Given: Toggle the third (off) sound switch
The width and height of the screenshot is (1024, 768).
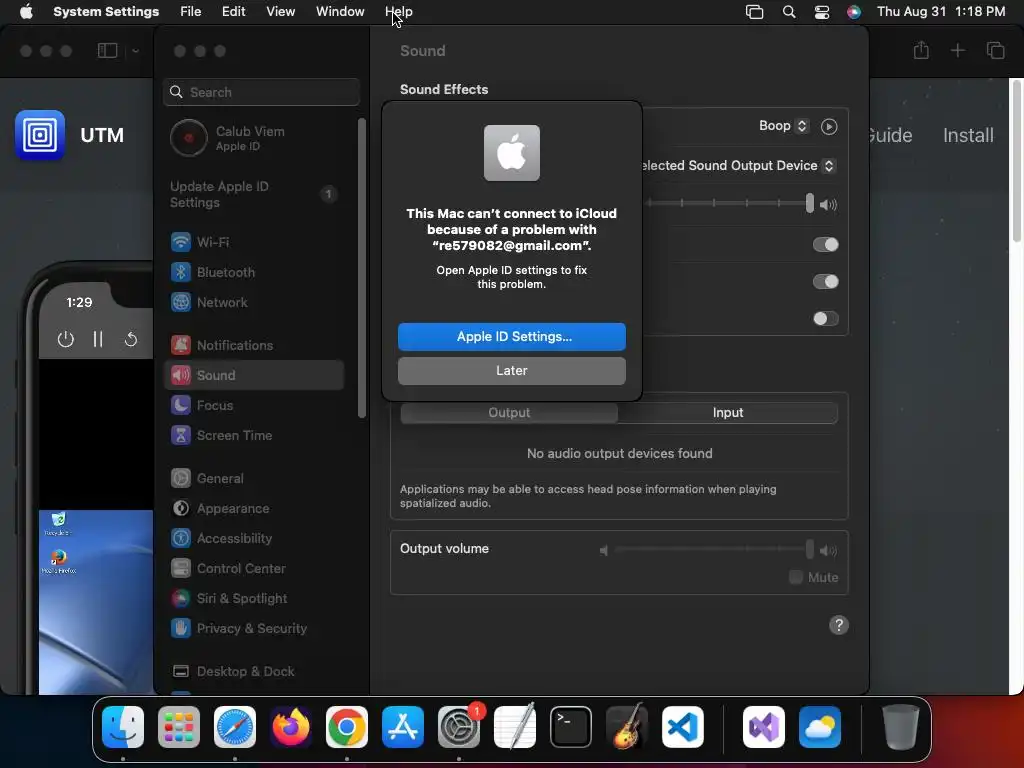Looking at the screenshot, I should point(825,319).
